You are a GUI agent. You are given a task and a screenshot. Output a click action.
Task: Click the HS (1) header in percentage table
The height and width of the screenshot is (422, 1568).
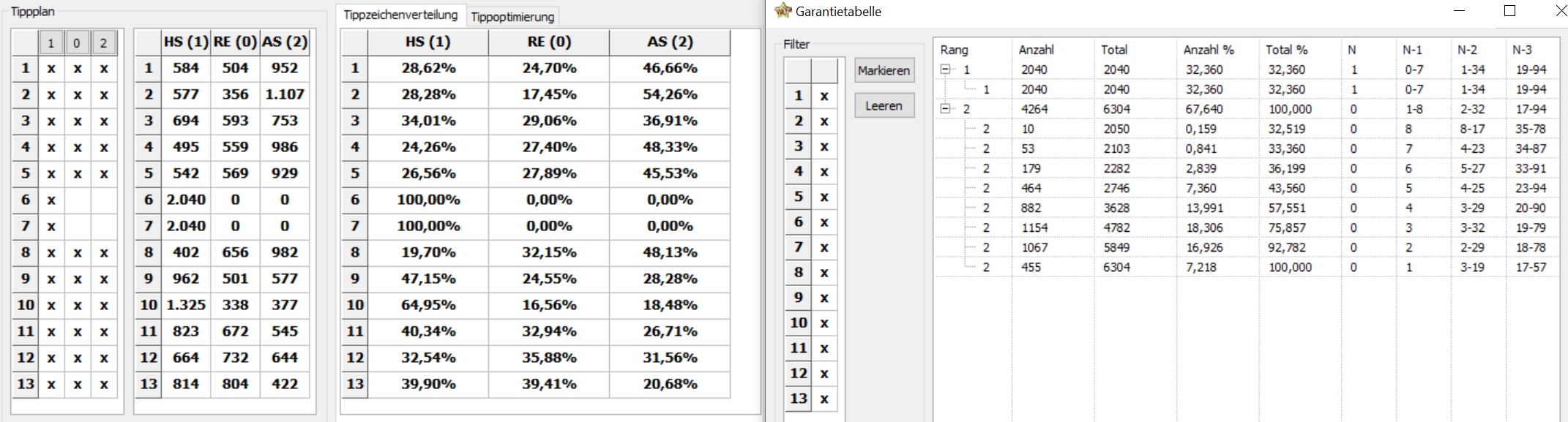pyautogui.click(x=428, y=42)
